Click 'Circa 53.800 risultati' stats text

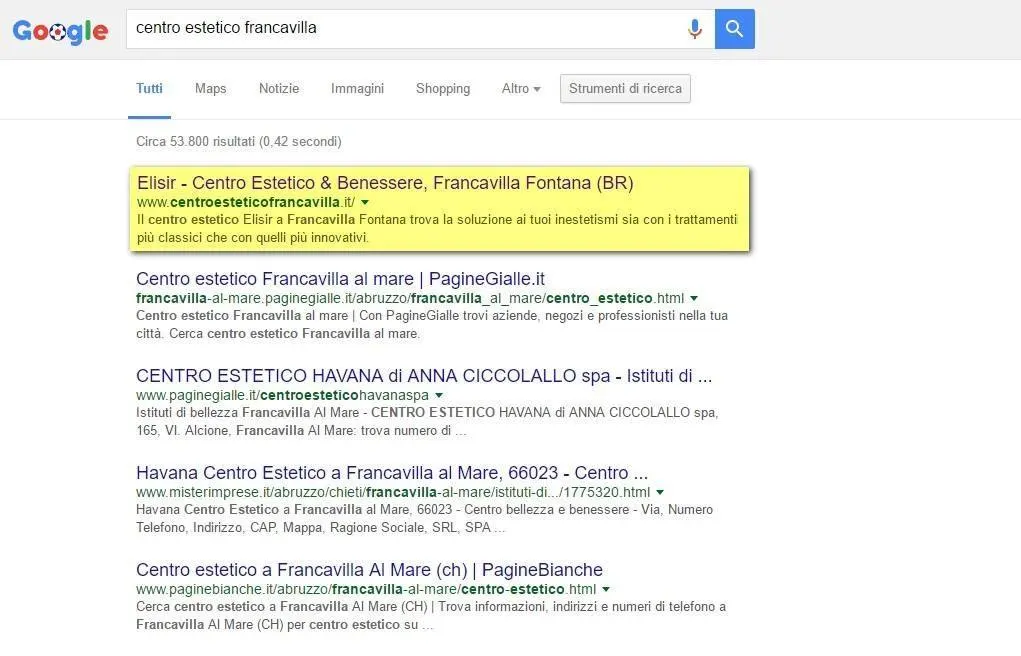tap(238, 141)
